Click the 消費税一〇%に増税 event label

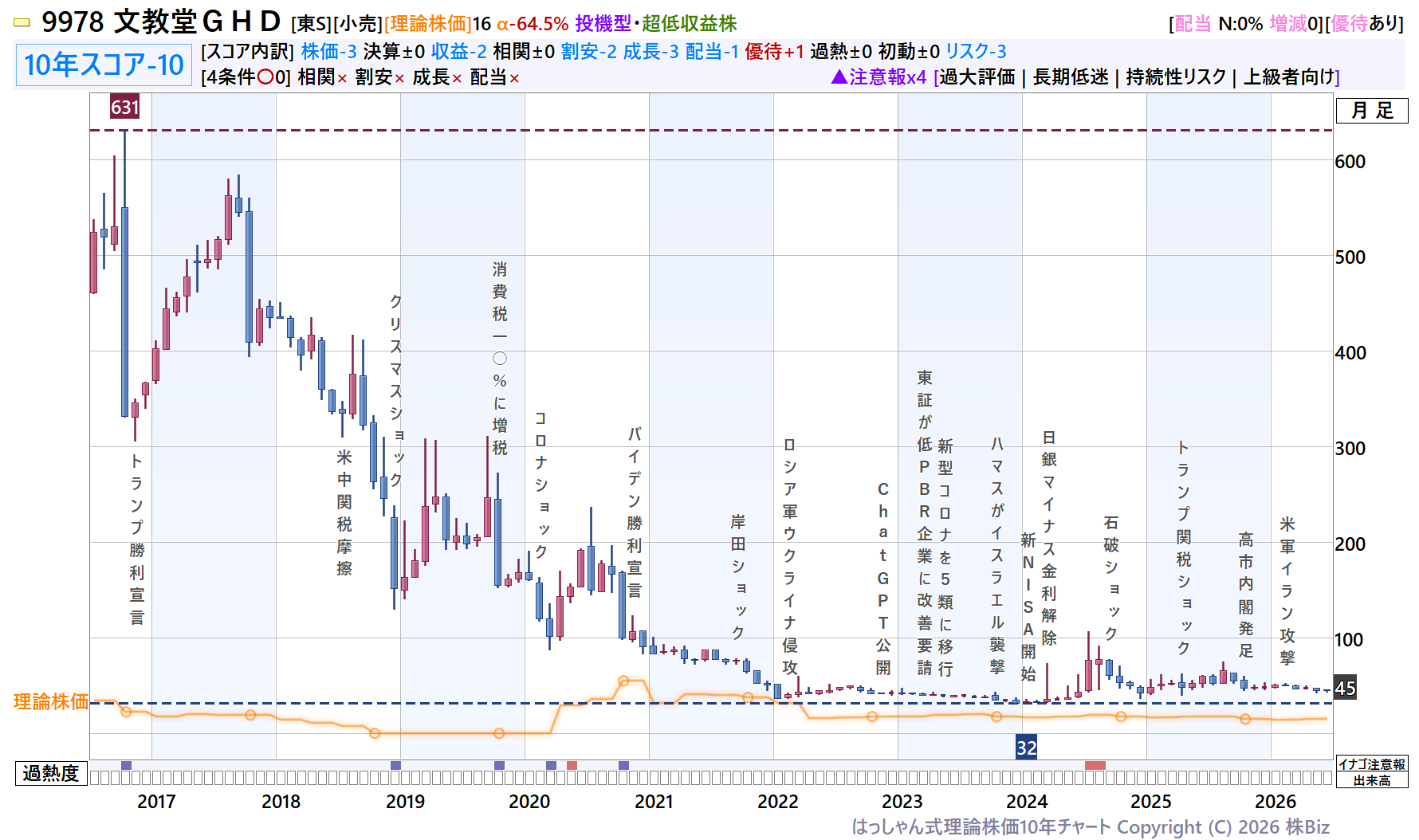click(x=500, y=359)
